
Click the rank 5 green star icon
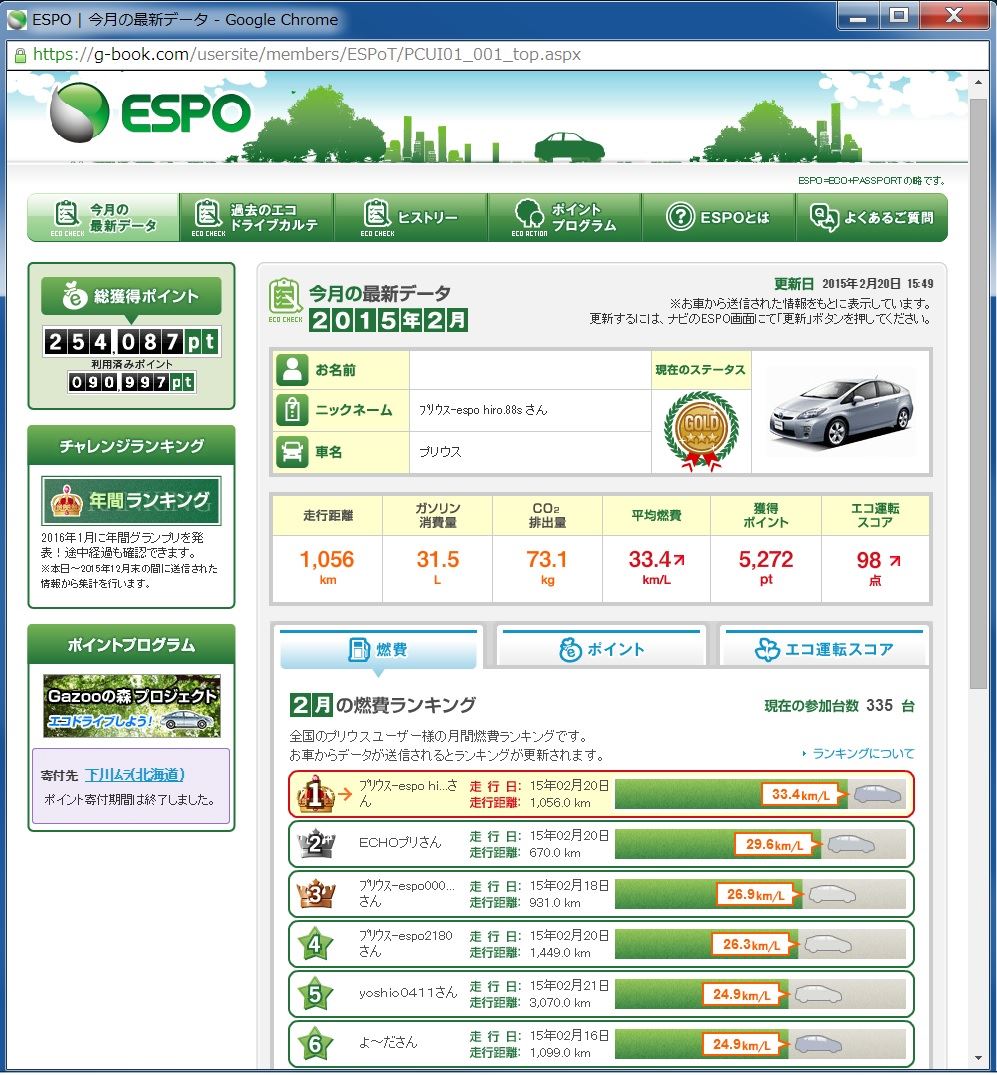315,995
